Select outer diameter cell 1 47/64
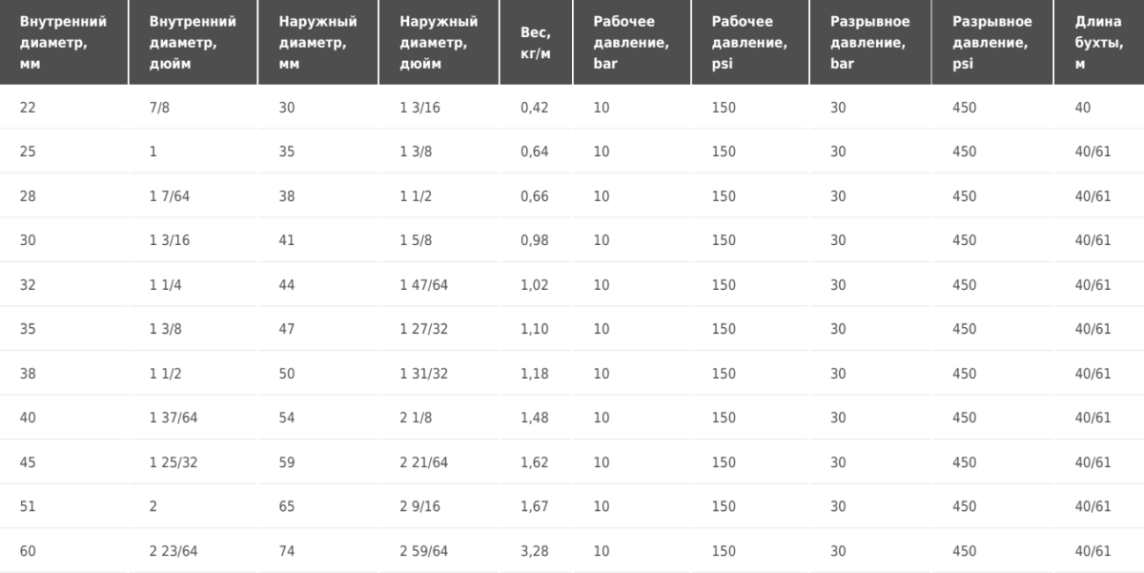1144x573 pixels. coord(424,285)
